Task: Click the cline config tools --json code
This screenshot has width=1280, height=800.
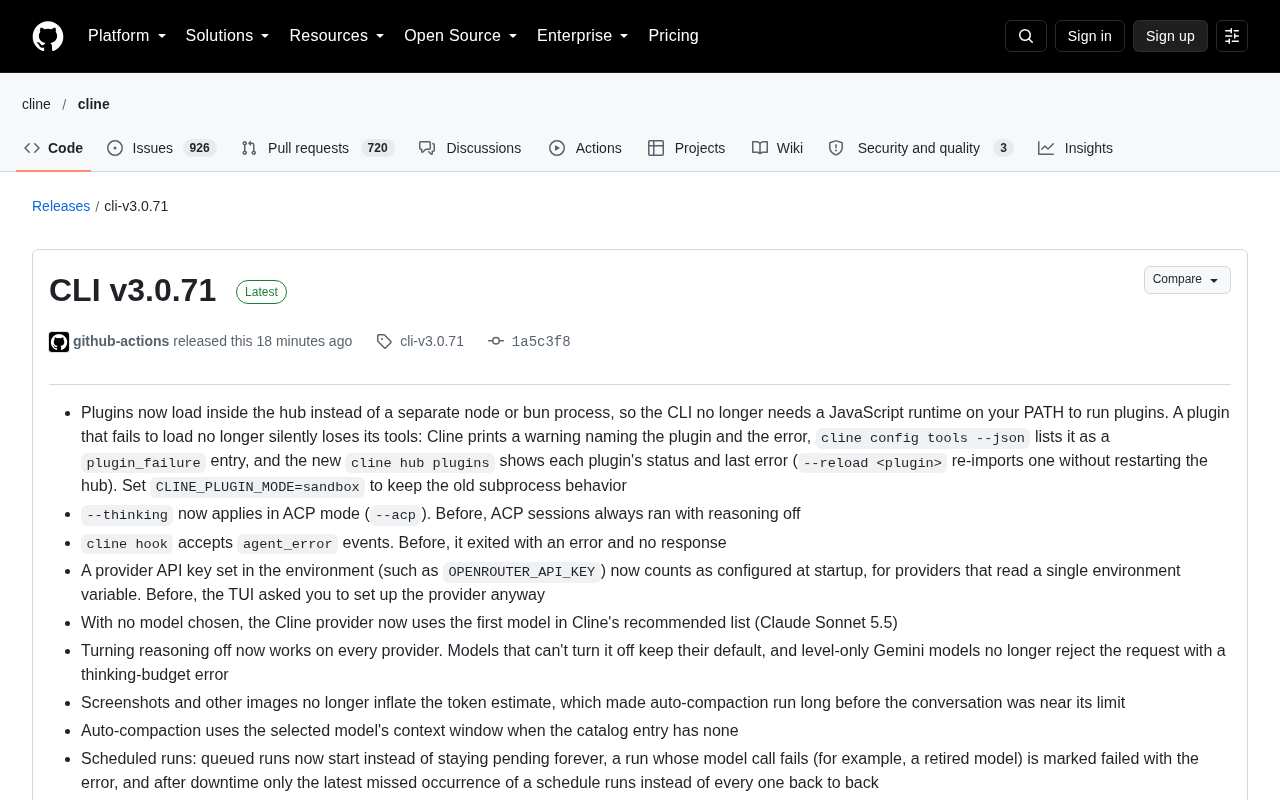Action: [923, 438]
